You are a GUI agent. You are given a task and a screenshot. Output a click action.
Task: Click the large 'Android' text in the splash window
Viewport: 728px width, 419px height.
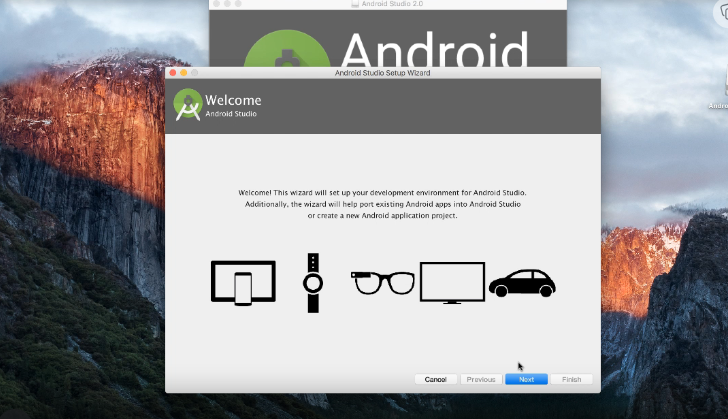click(435, 49)
